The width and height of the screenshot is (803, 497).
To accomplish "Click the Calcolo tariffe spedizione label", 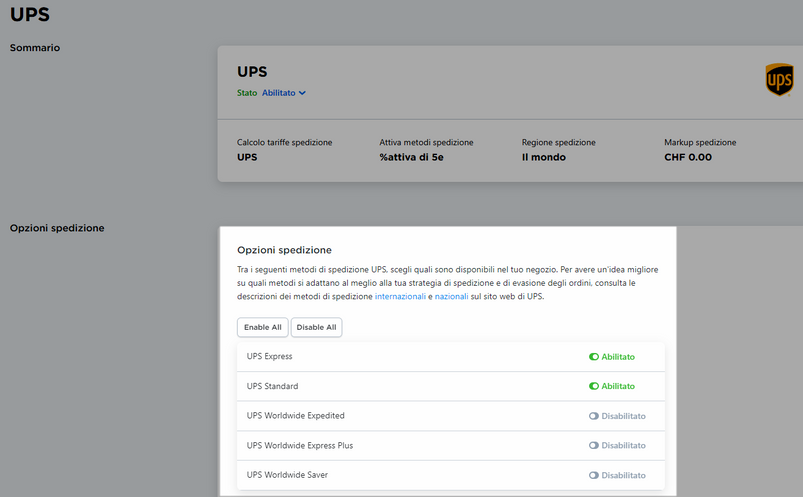I will [x=284, y=142].
